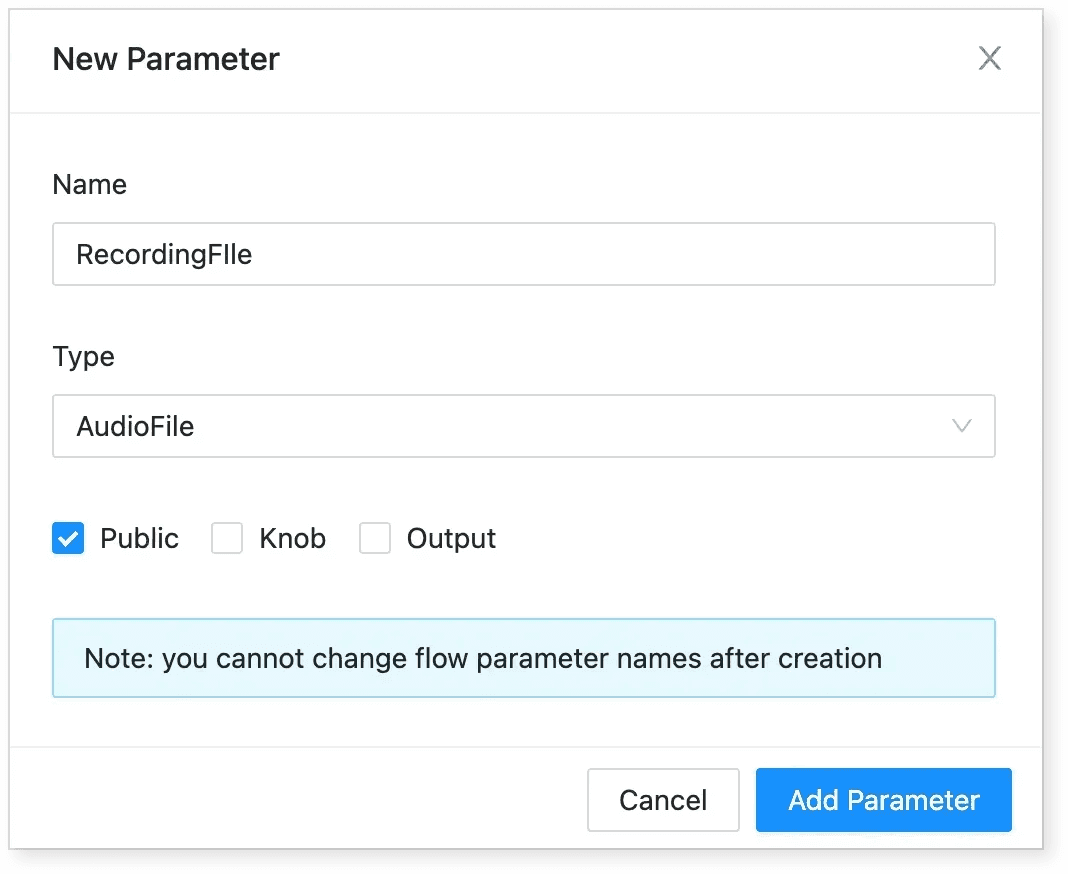Viewport: 1068px width, 874px height.
Task: Enable the Output checkbox
Action: (375, 538)
